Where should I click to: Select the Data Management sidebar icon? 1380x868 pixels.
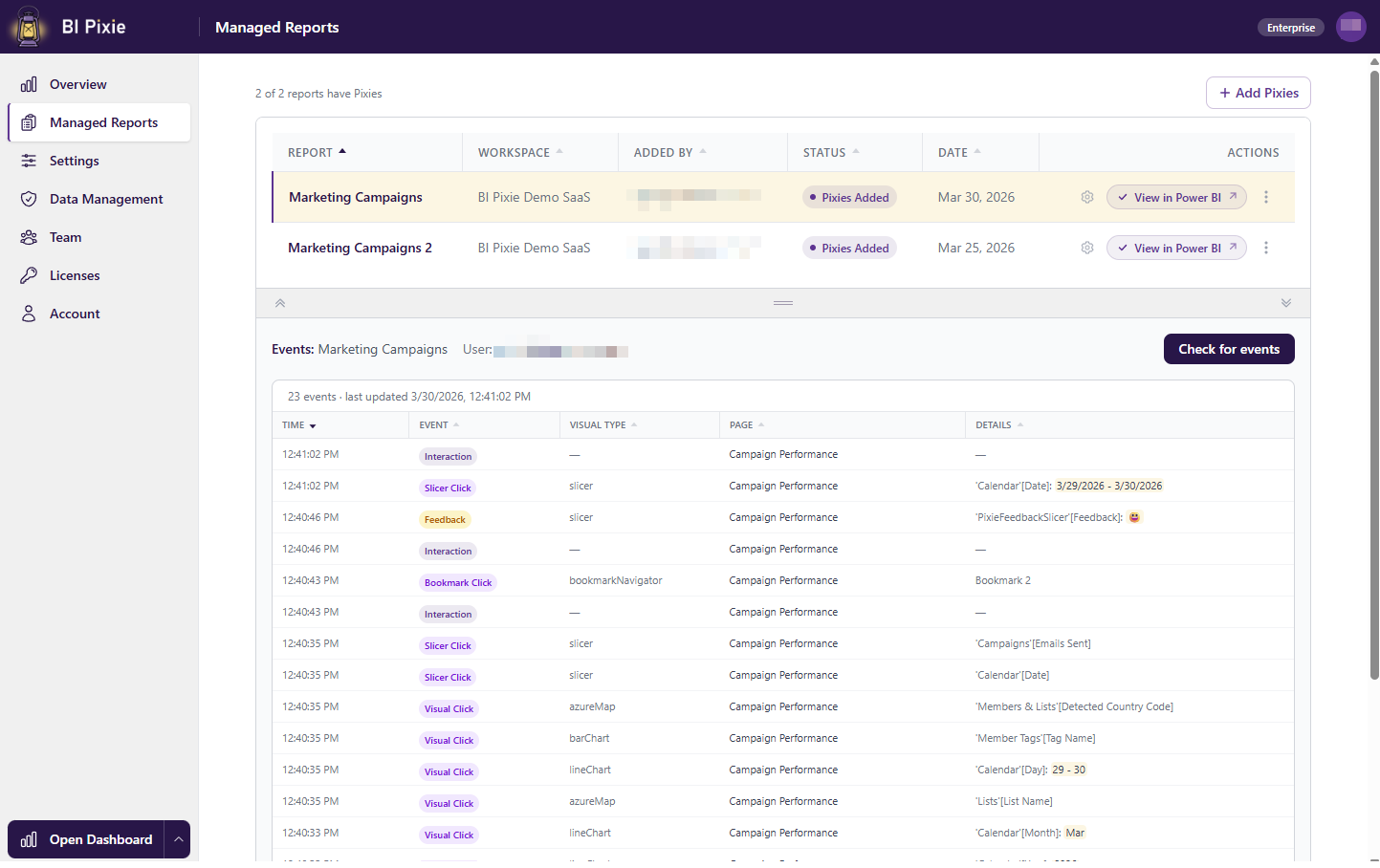pyautogui.click(x=30, y=199)
